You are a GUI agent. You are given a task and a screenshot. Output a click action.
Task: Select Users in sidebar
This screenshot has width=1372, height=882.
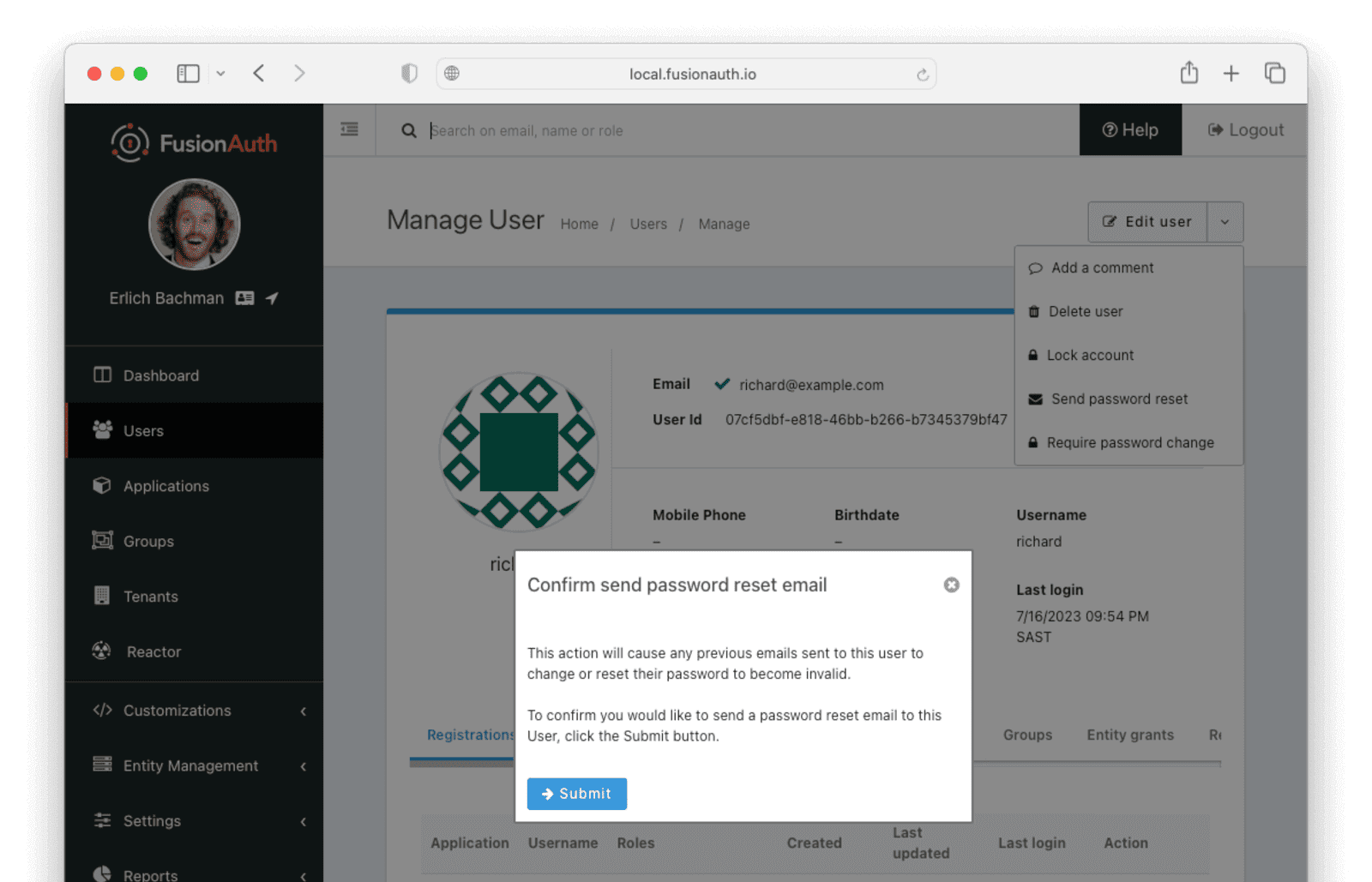tap(195, 430)
